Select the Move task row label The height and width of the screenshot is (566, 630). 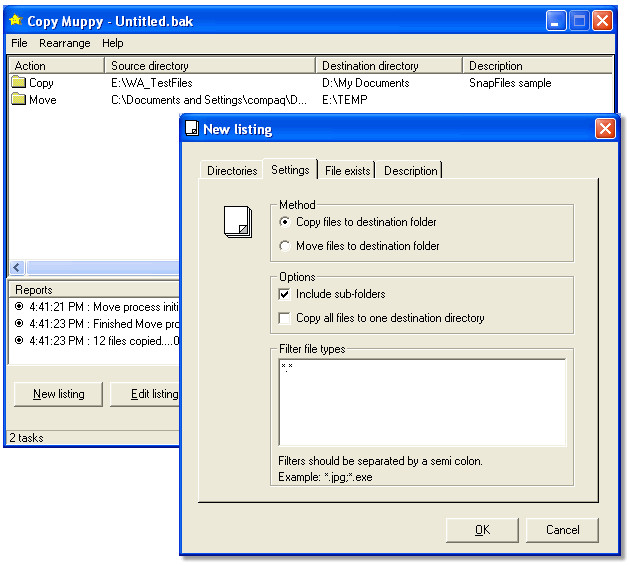pos(43,100)
